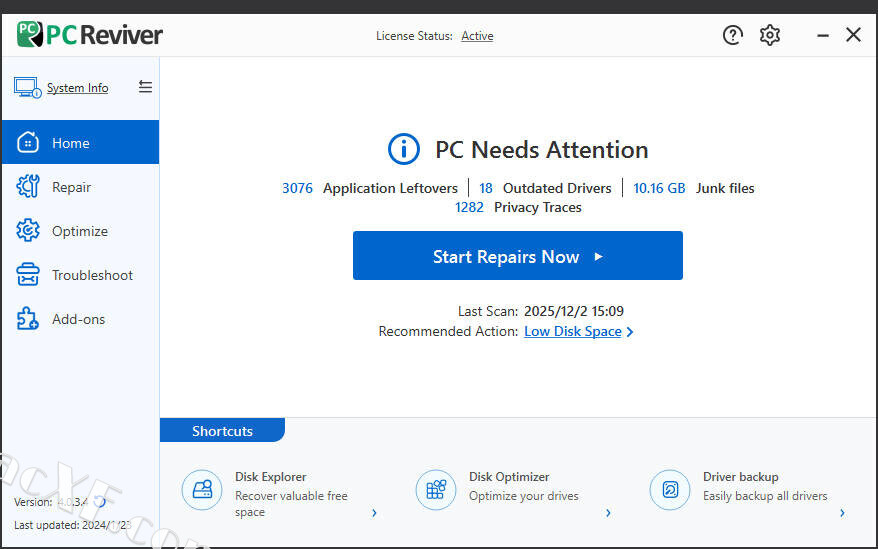This screenshot has height=549, width=878.
Task: Click the Disk Explorer shortcut icon
Action: (x=202, y=490)
